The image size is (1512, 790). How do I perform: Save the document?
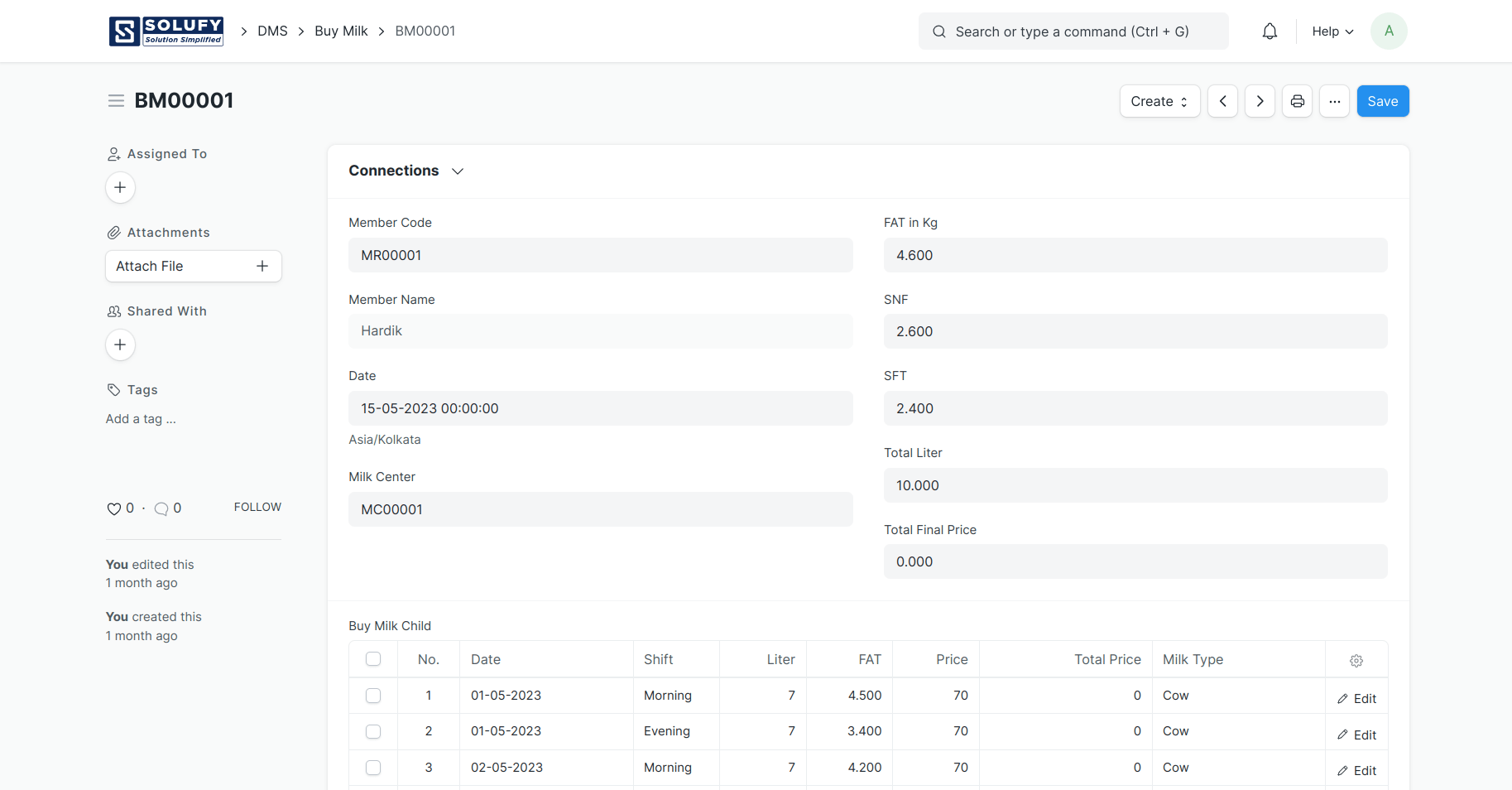pos(1382,101)
